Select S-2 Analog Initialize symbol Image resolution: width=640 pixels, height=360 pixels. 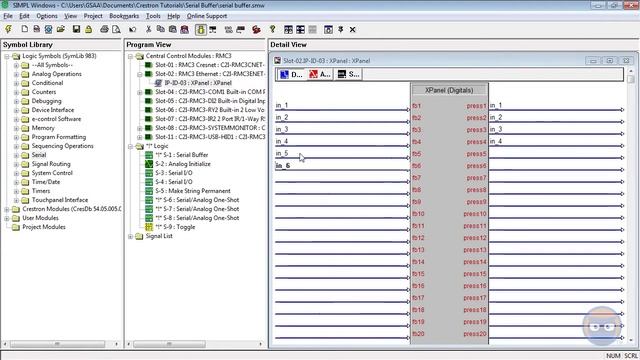183,164
